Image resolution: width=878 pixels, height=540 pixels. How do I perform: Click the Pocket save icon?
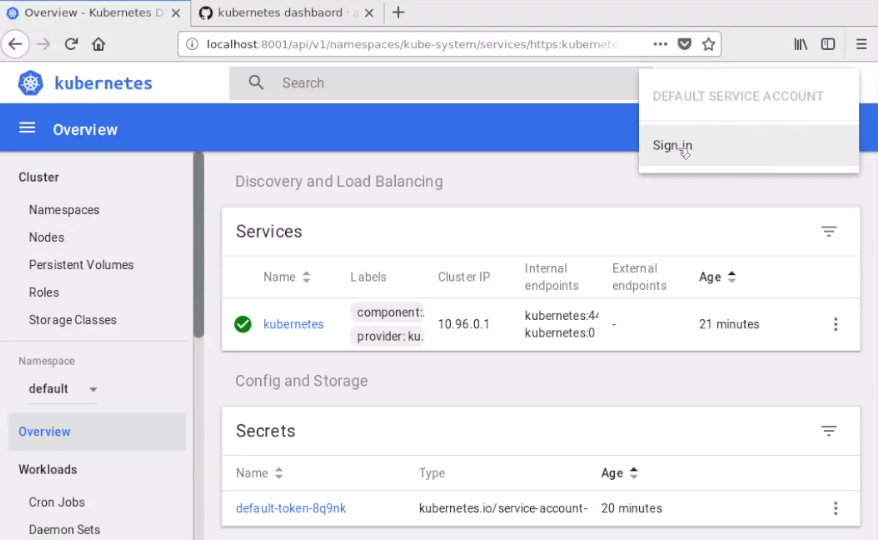click(684, 44)
